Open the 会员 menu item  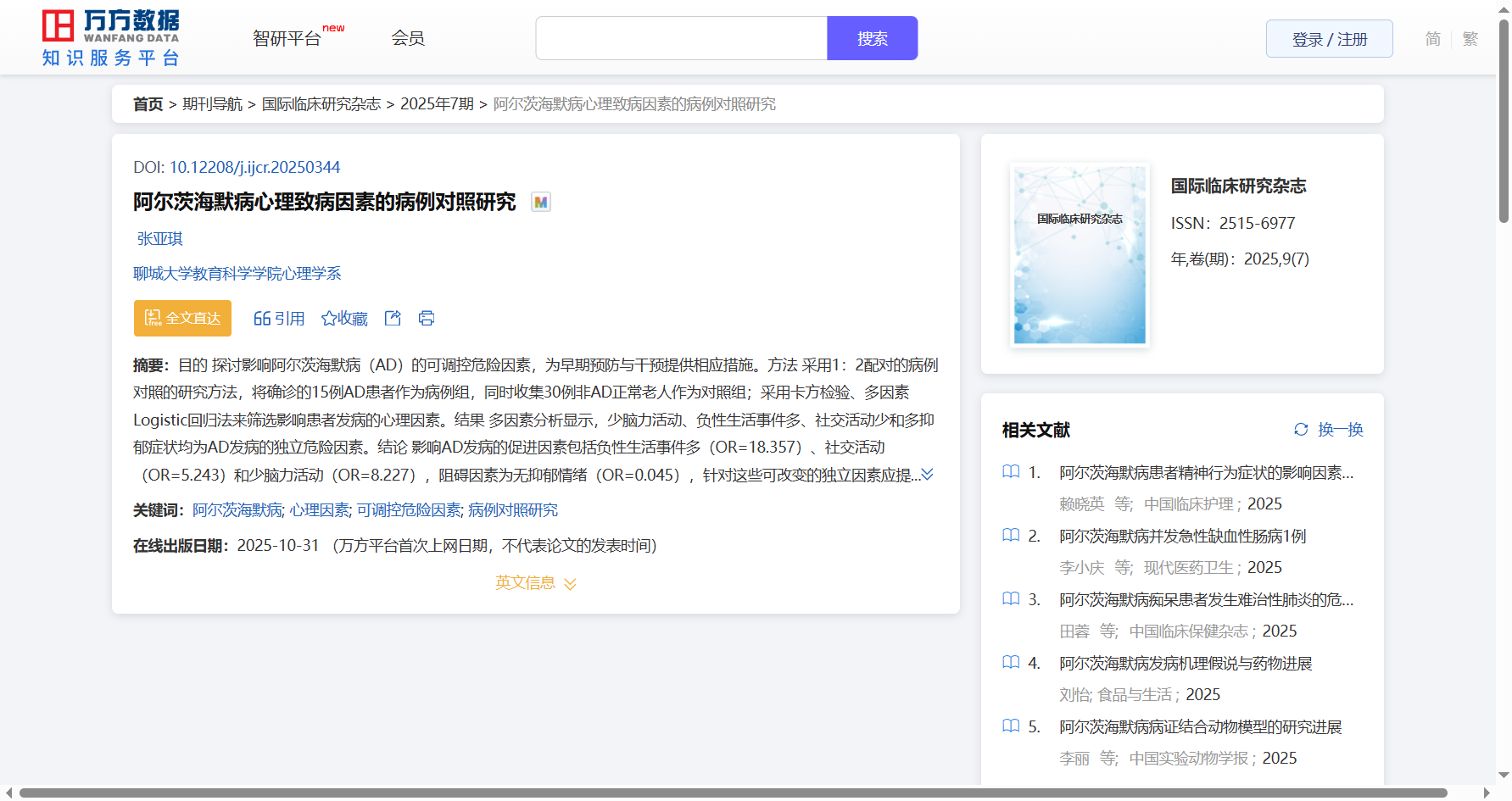(408, 38)
